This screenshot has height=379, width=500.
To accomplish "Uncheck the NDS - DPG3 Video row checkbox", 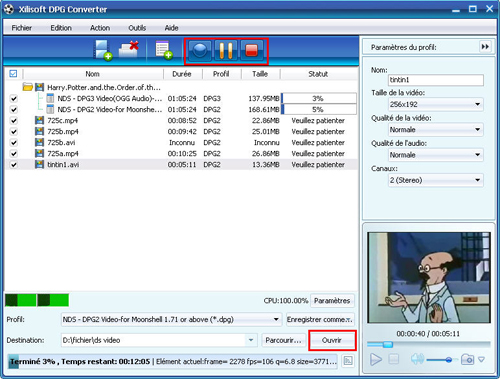I will (x=14, y=99).
